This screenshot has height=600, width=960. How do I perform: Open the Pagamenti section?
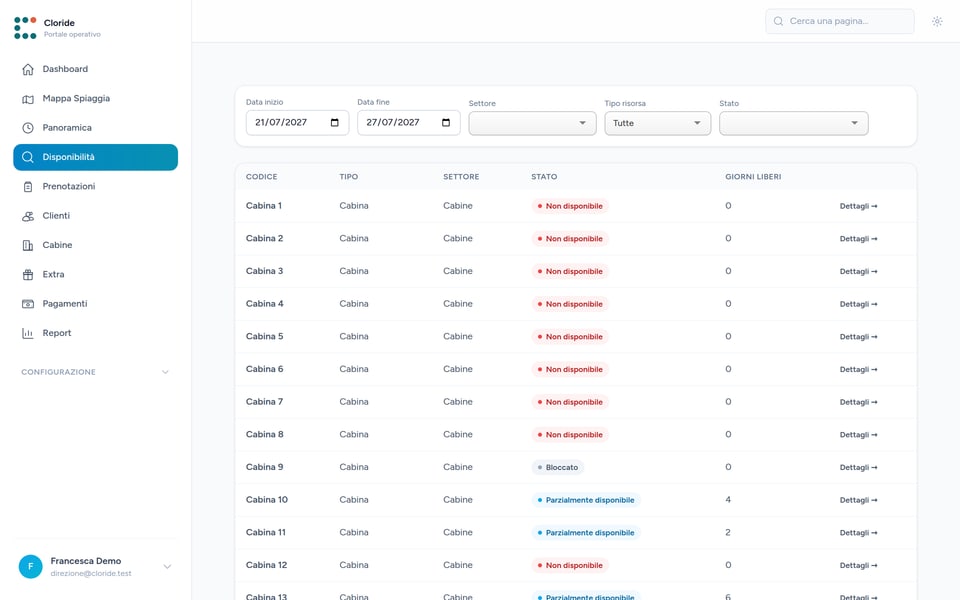click(x=96, y=304)
